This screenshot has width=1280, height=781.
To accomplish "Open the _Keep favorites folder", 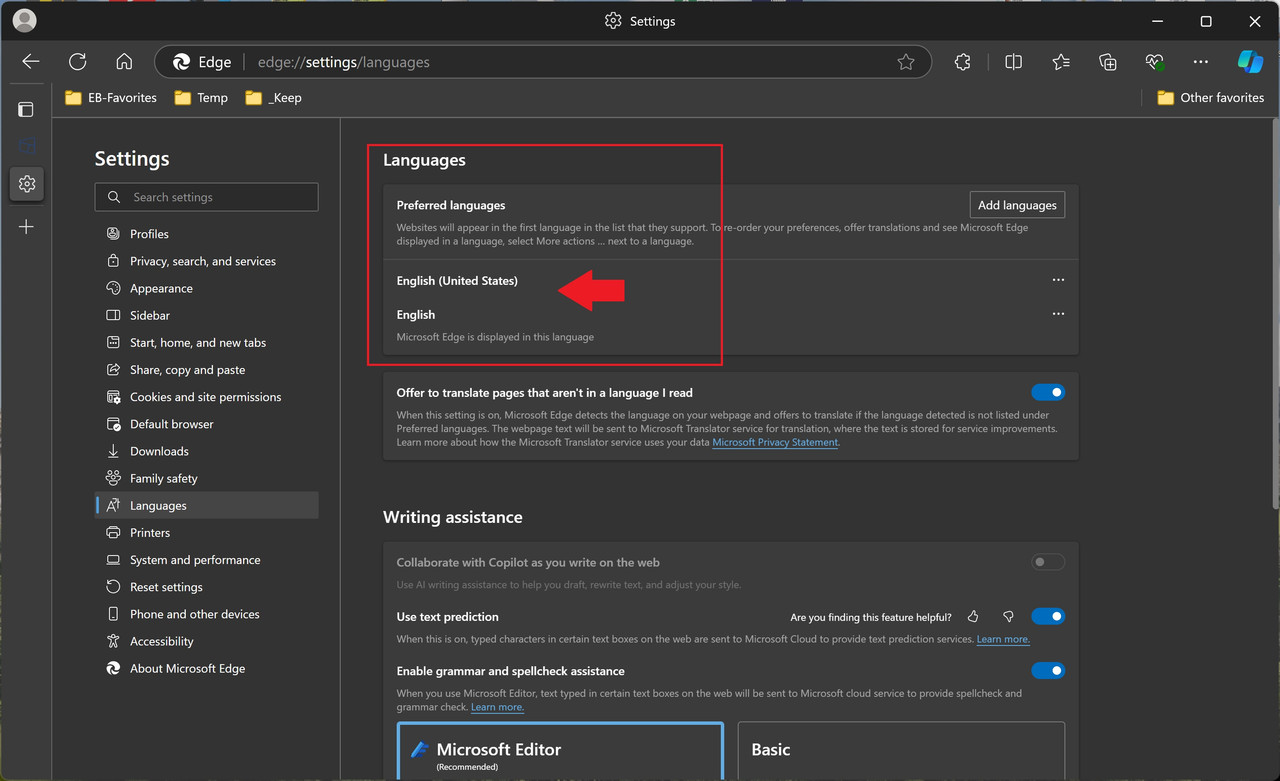I will coord(273,97).
